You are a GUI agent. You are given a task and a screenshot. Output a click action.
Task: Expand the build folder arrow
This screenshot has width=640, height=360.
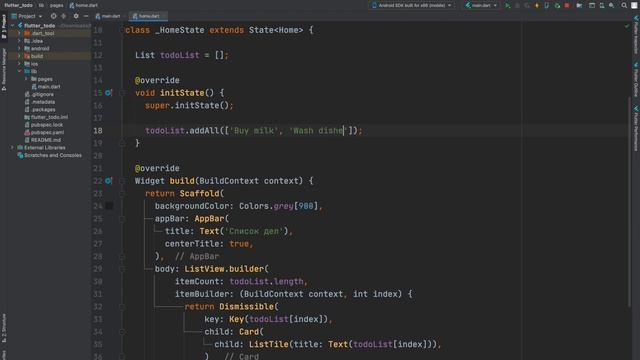click(19, 56)
